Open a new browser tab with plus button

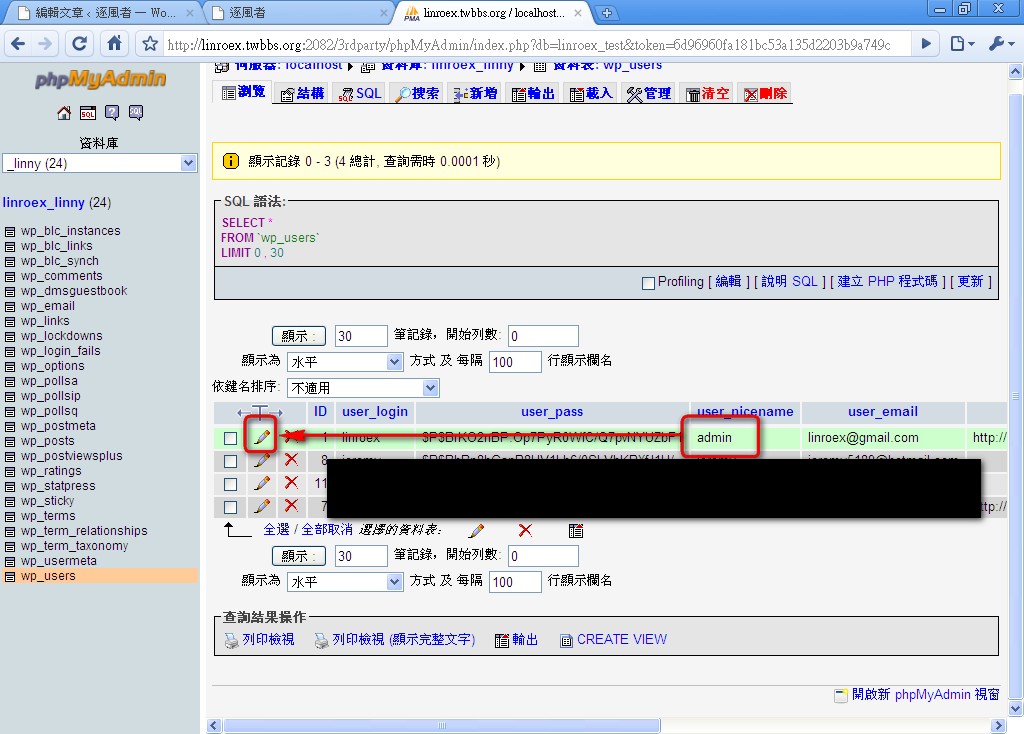click(607, 12)
